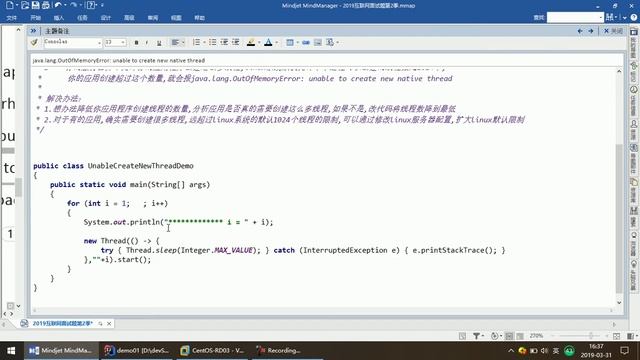This screenshot has width=640, height=360.
Task: Click the Open file icon in quick access toolbar
Action: [25, 5]
